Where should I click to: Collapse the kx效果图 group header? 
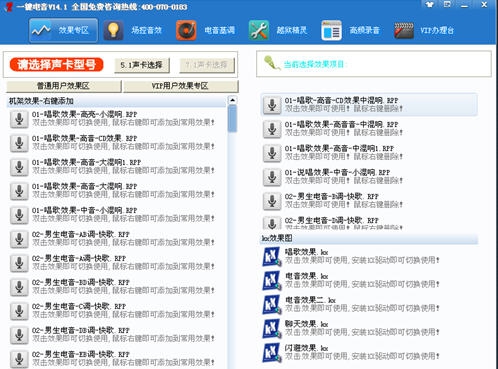(x=369, y=238)
